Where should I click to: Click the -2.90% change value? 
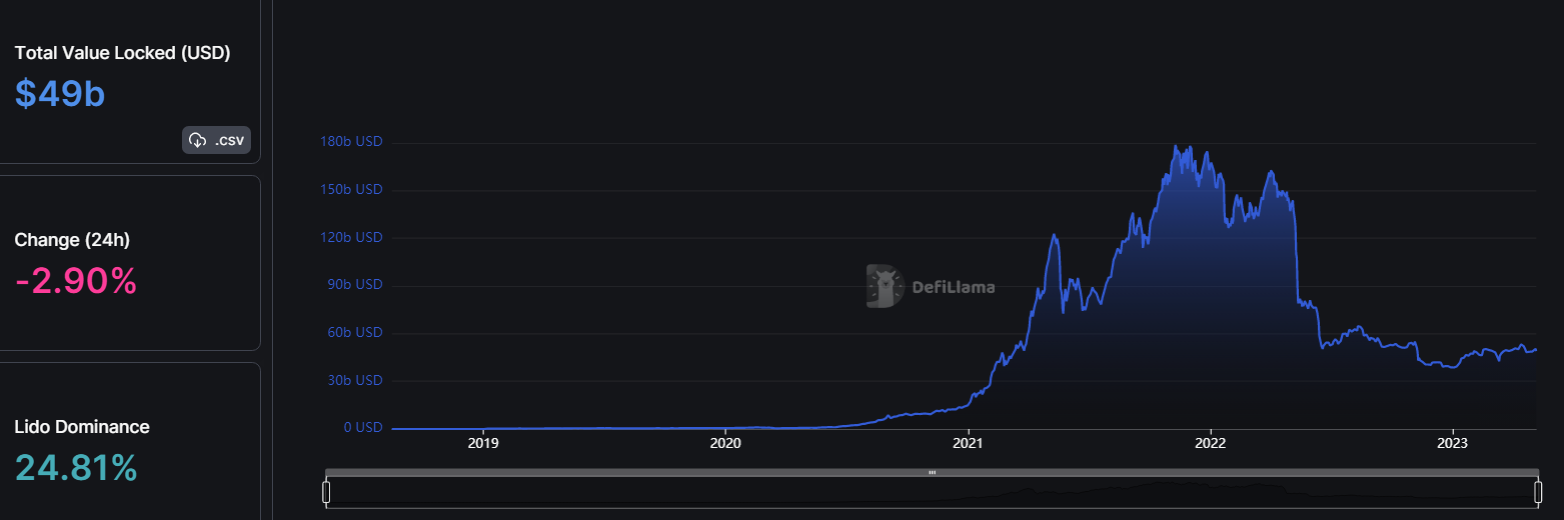point(76,281)
